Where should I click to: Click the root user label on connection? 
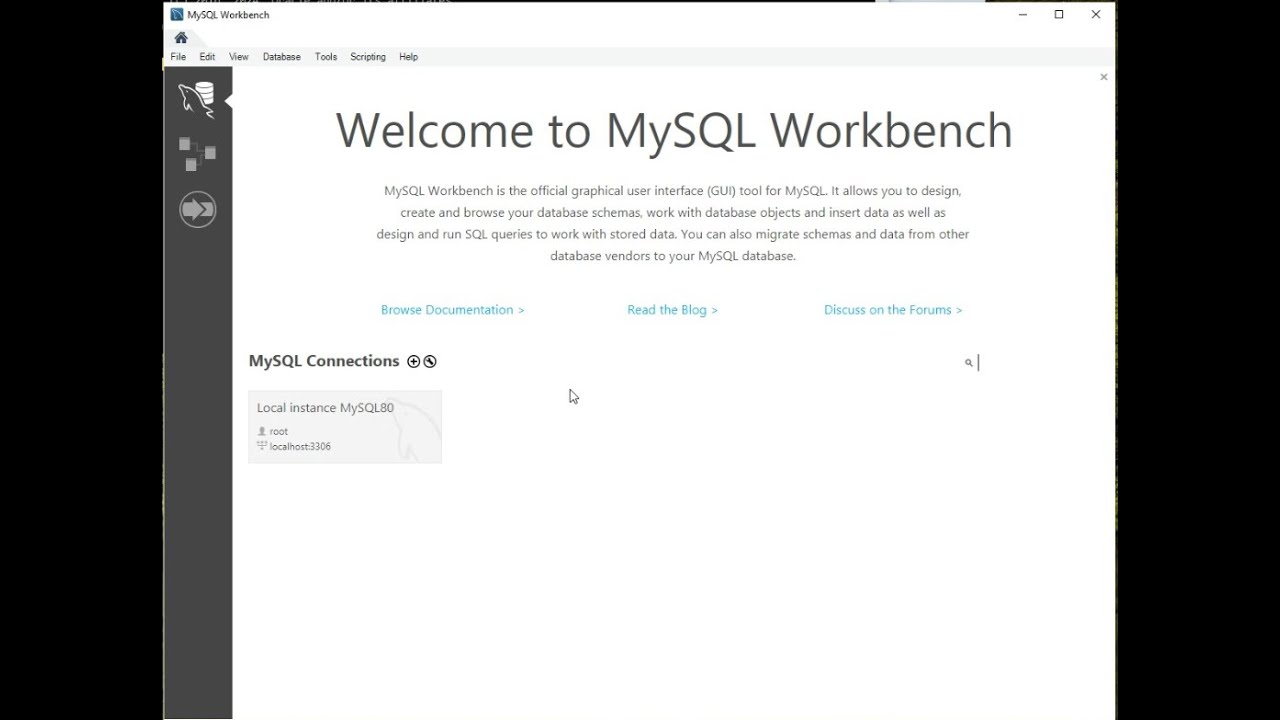[278, 431]
